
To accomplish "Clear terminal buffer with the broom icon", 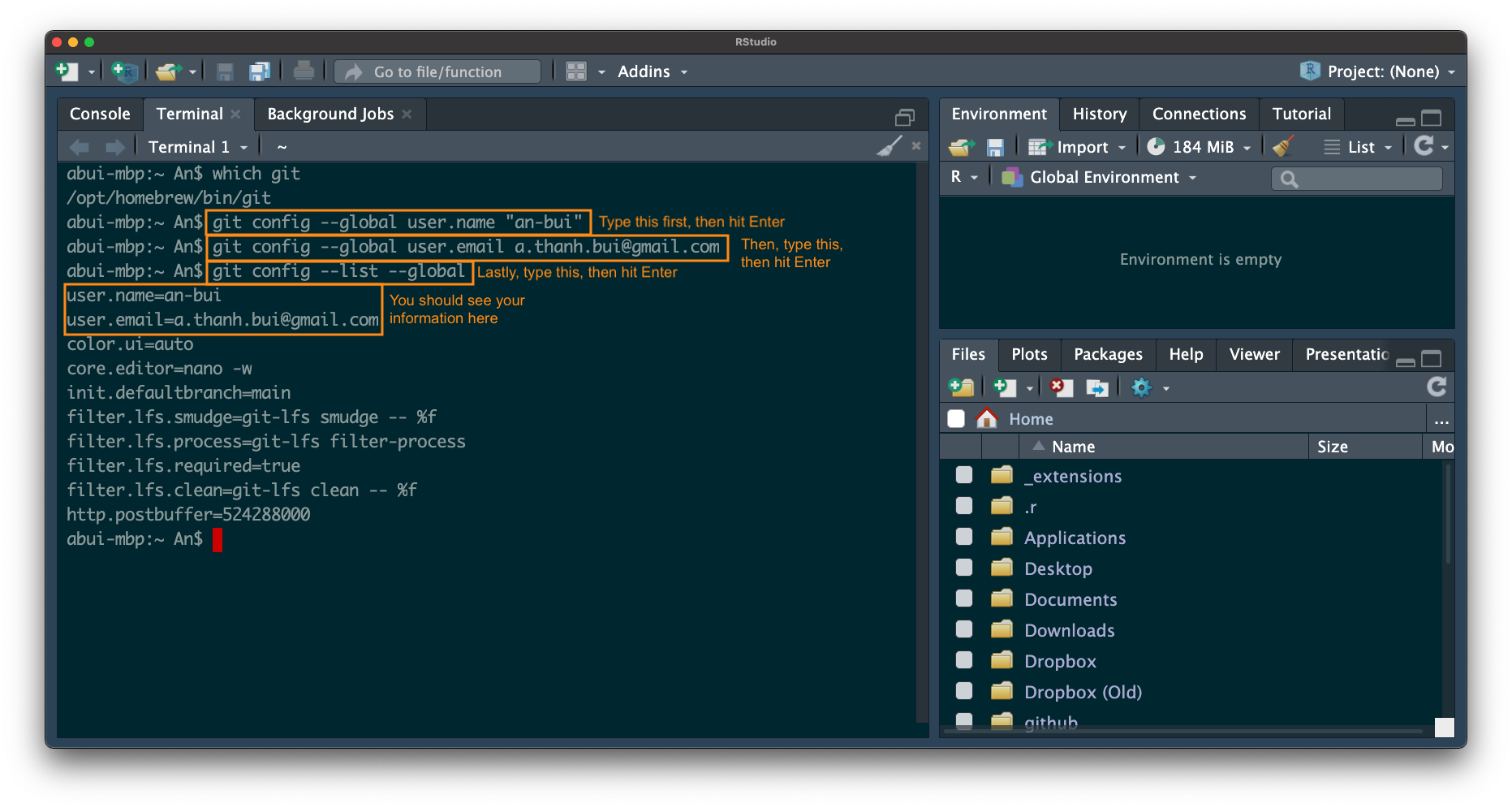I will coord(890,146).
